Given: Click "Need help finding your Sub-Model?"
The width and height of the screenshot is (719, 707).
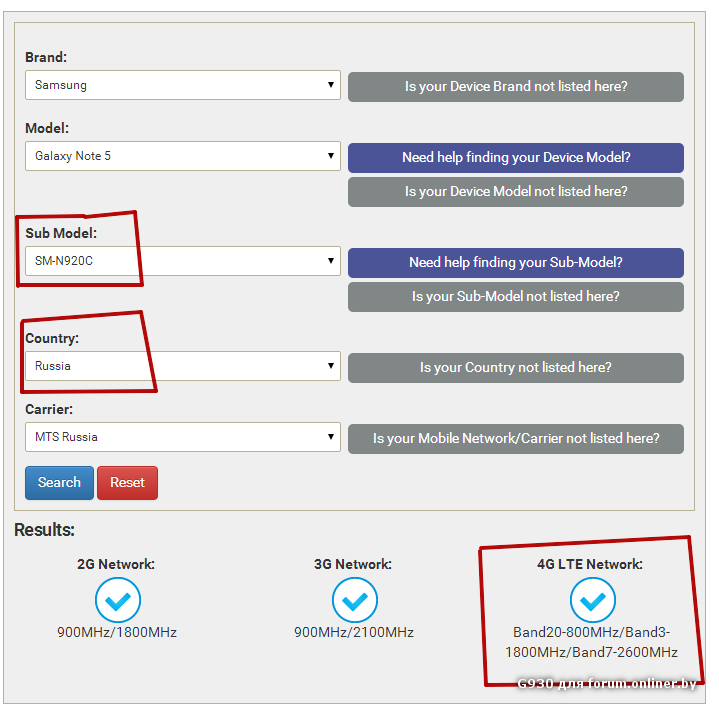Looking at the screenshot, I should click(516, 263).
